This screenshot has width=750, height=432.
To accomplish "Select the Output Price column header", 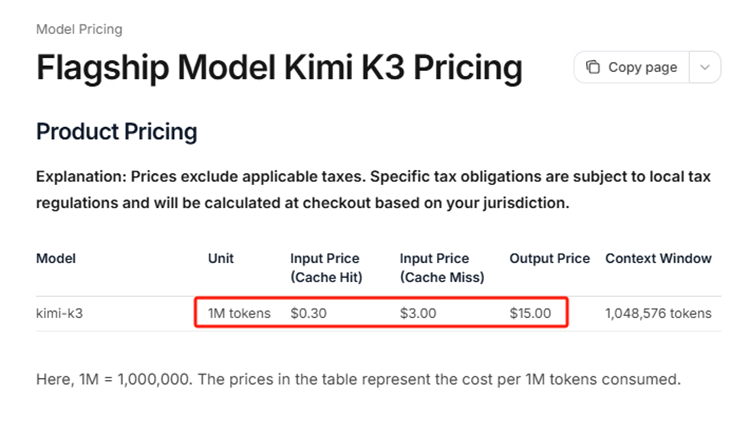I will pos(550,258).
